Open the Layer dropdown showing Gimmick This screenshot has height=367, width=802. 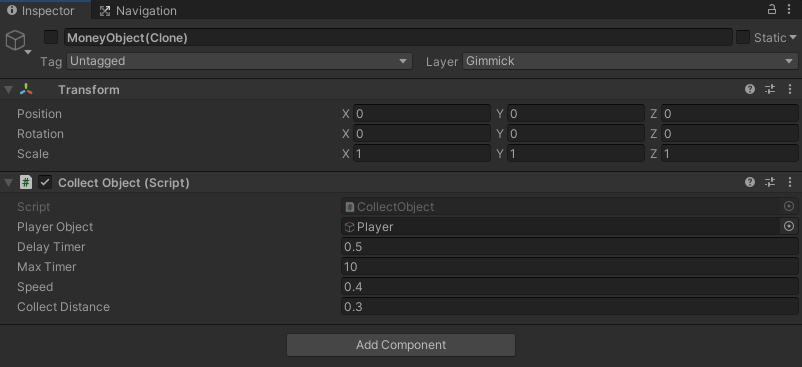pyautogui.click(x=630, y=61)
